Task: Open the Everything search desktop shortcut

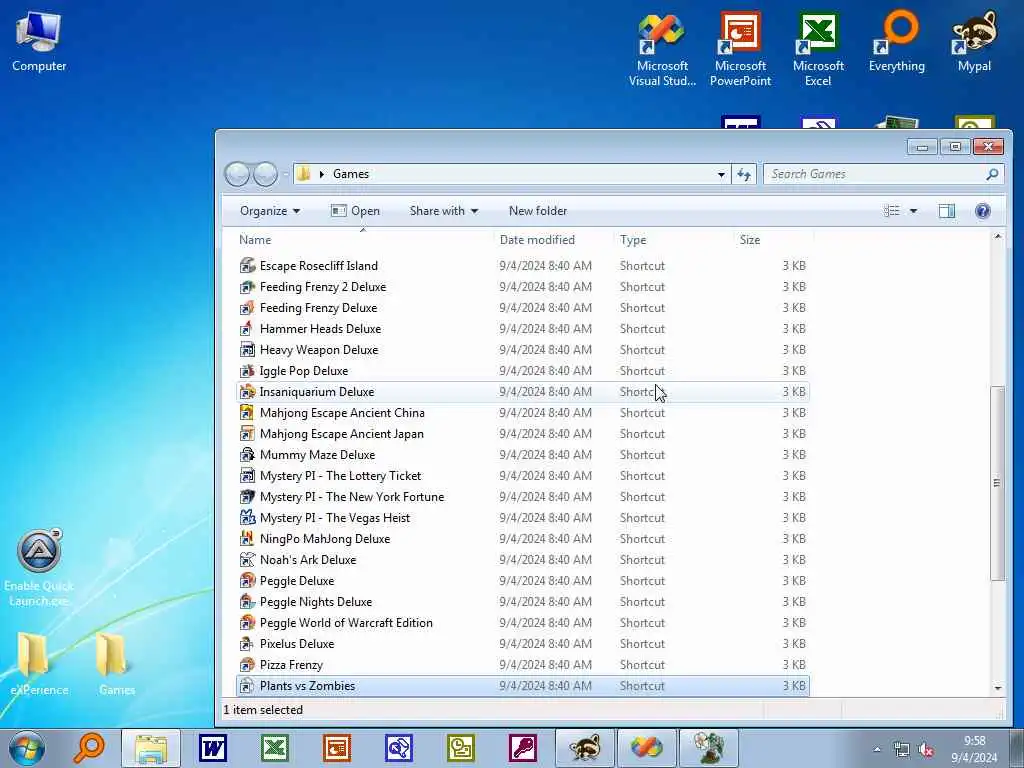Action: point(896,42)
